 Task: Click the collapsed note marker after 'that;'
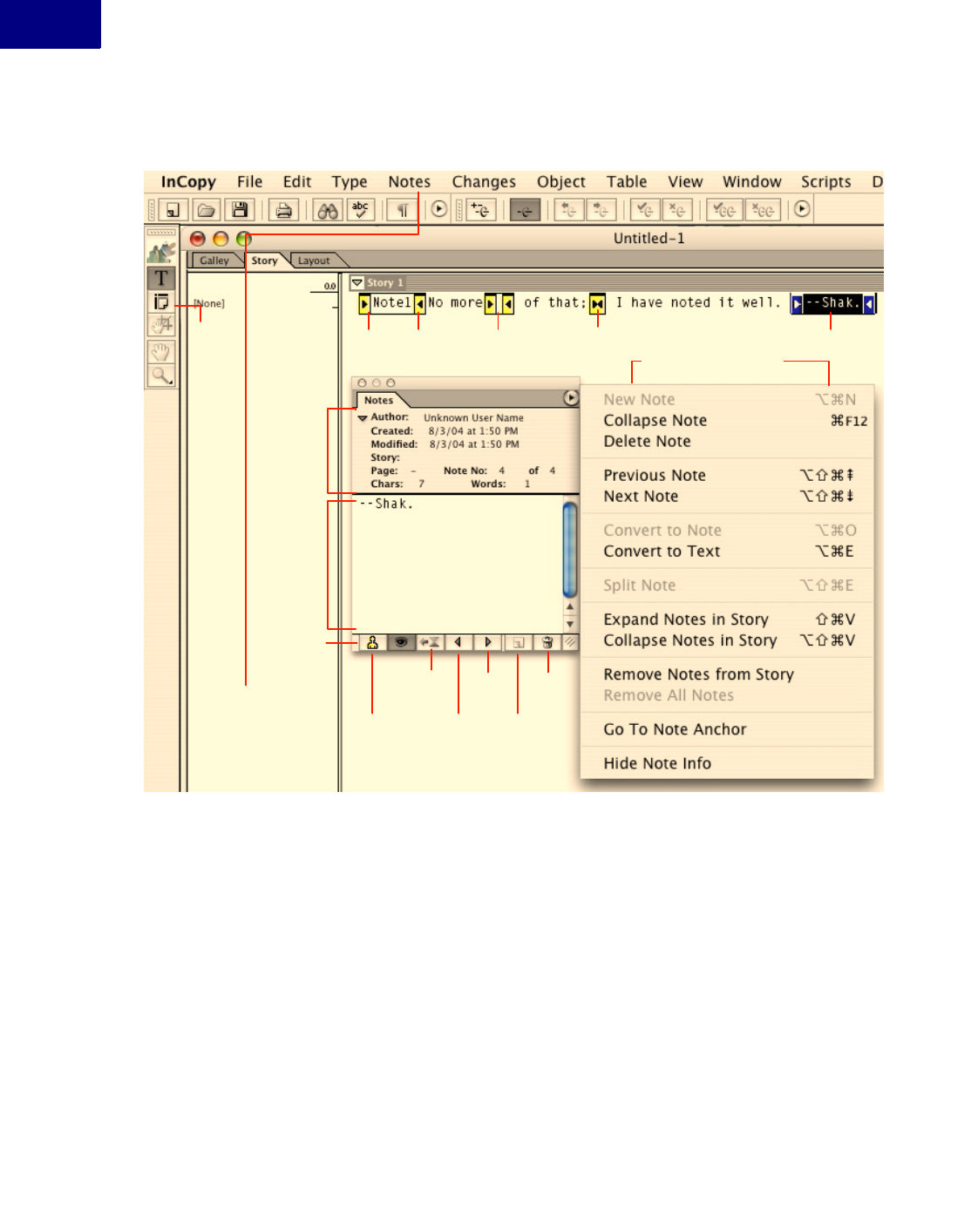[597, 303]
